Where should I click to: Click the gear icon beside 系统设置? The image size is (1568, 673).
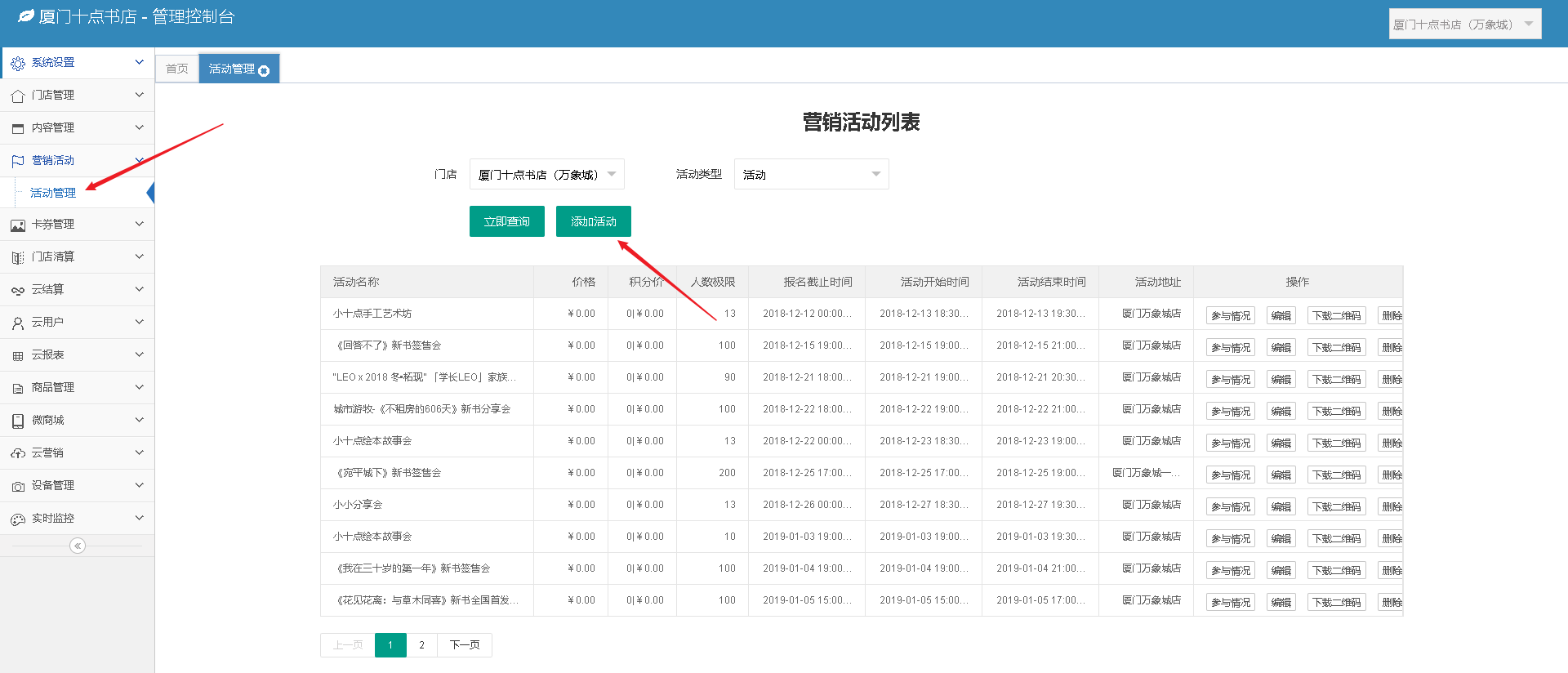point(18,63)
